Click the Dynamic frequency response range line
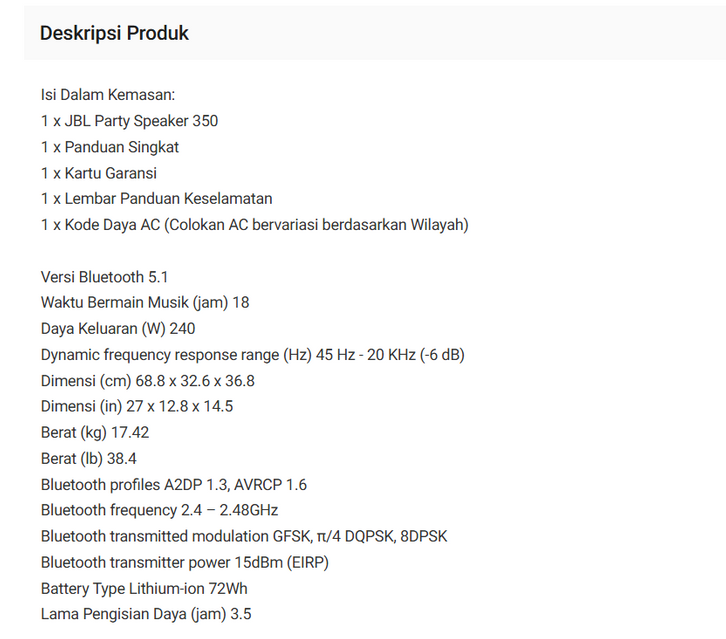 (x=252, y=354)
